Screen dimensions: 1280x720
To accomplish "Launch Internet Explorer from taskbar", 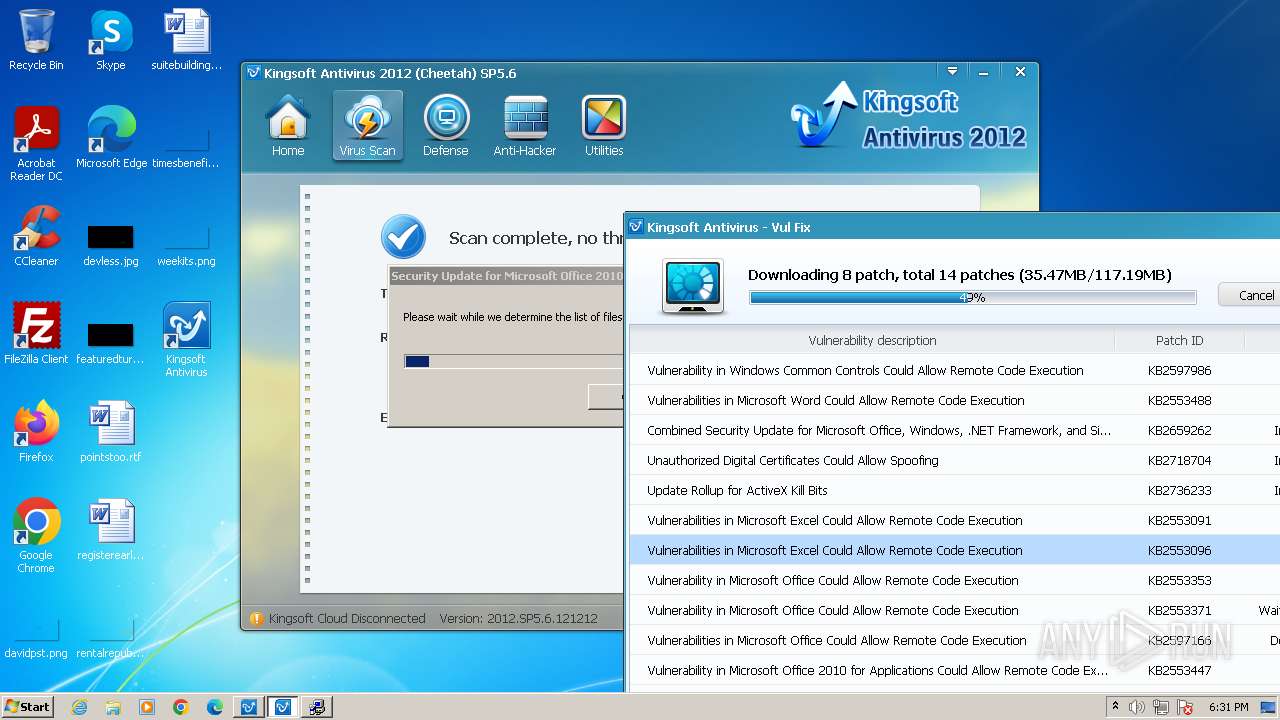I will (79, 707).
